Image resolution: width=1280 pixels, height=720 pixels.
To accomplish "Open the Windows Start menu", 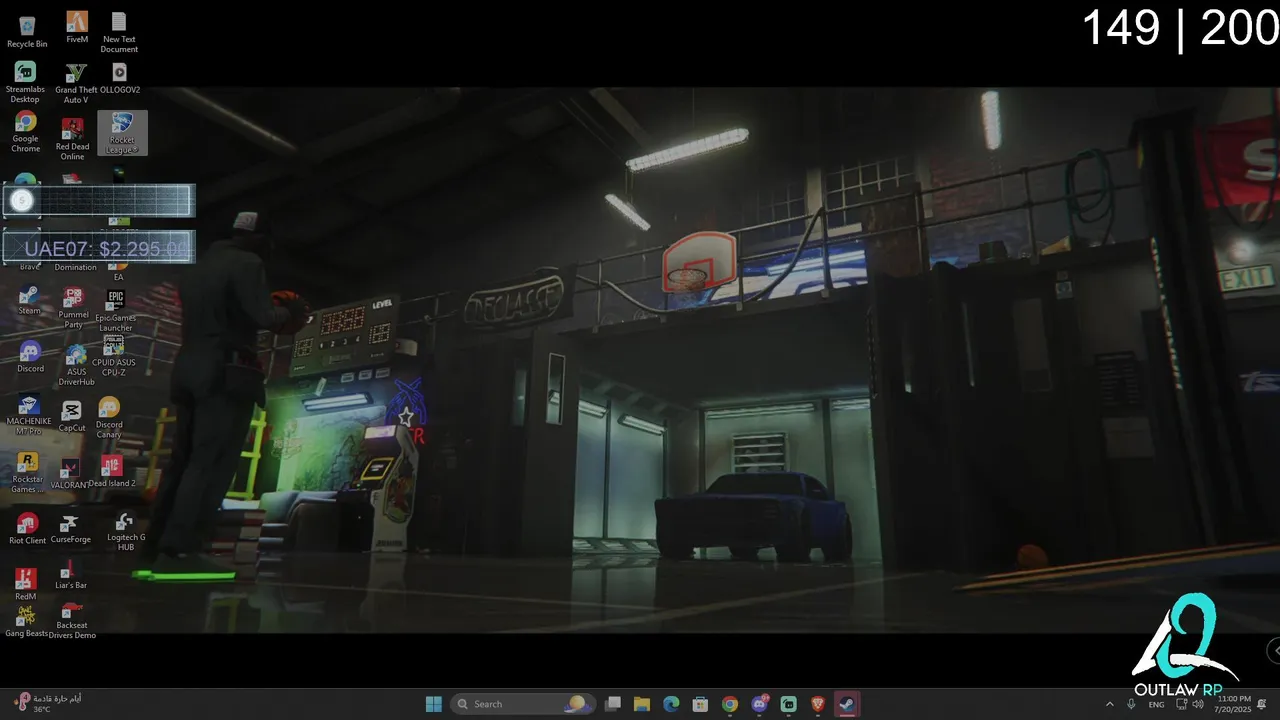I will 434,704.
